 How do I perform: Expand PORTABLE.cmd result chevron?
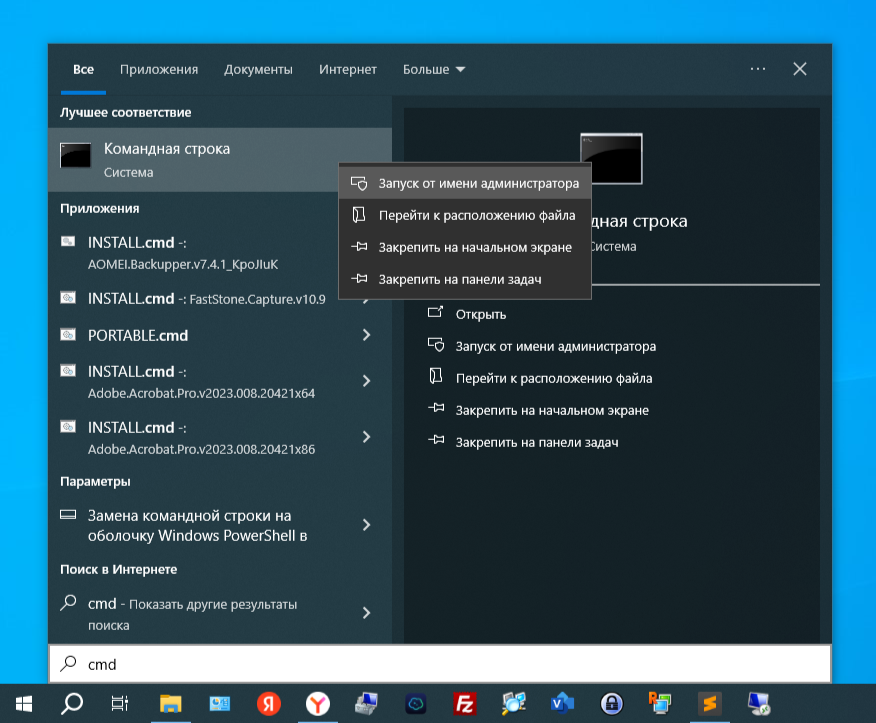tap(366, 335)
